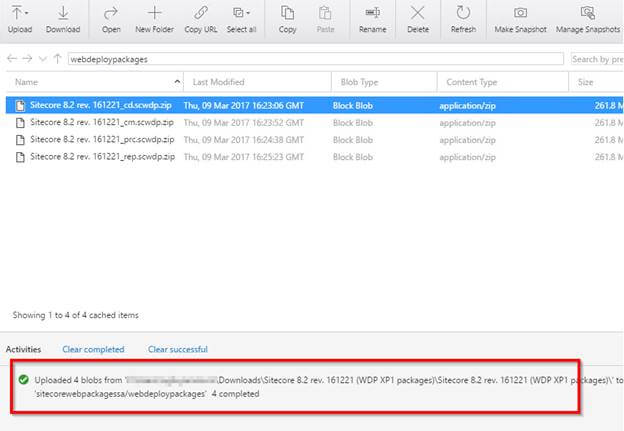Click file icon of the cd.scwdp.zip row
624x431 pixels.
pos(20,105)
